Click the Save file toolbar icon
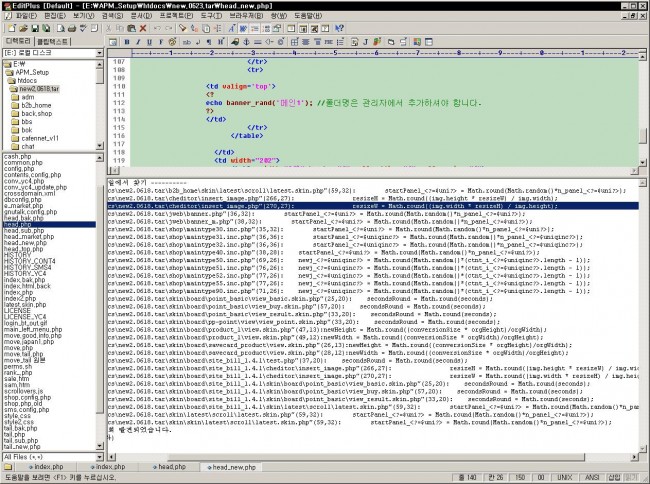The height and width of the screenshot is (484, 650). (x=33, y=29)
